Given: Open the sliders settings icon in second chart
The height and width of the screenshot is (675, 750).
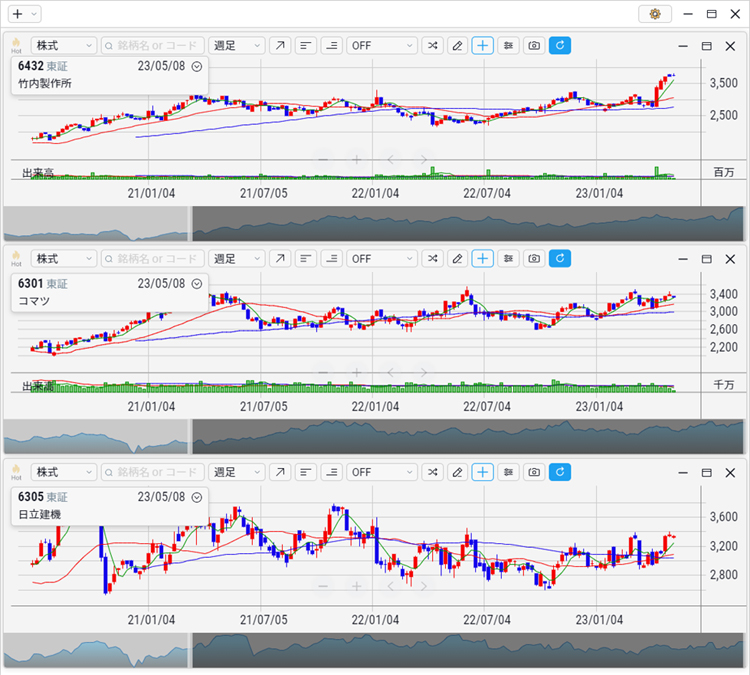Looking at the screenshot, I should (x=509, y=259).
